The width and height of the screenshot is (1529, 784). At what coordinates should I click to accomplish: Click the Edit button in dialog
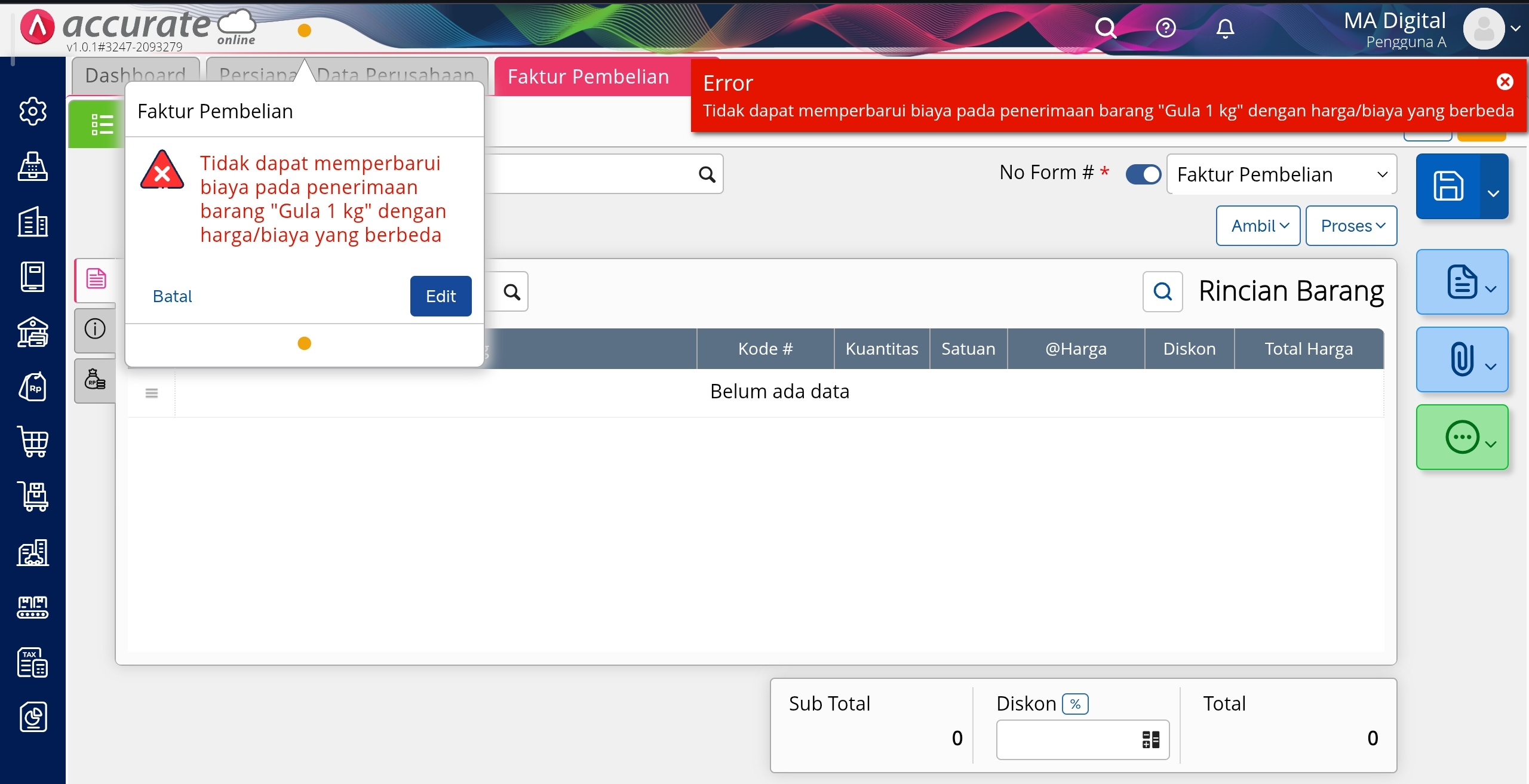tap(441, 296)
